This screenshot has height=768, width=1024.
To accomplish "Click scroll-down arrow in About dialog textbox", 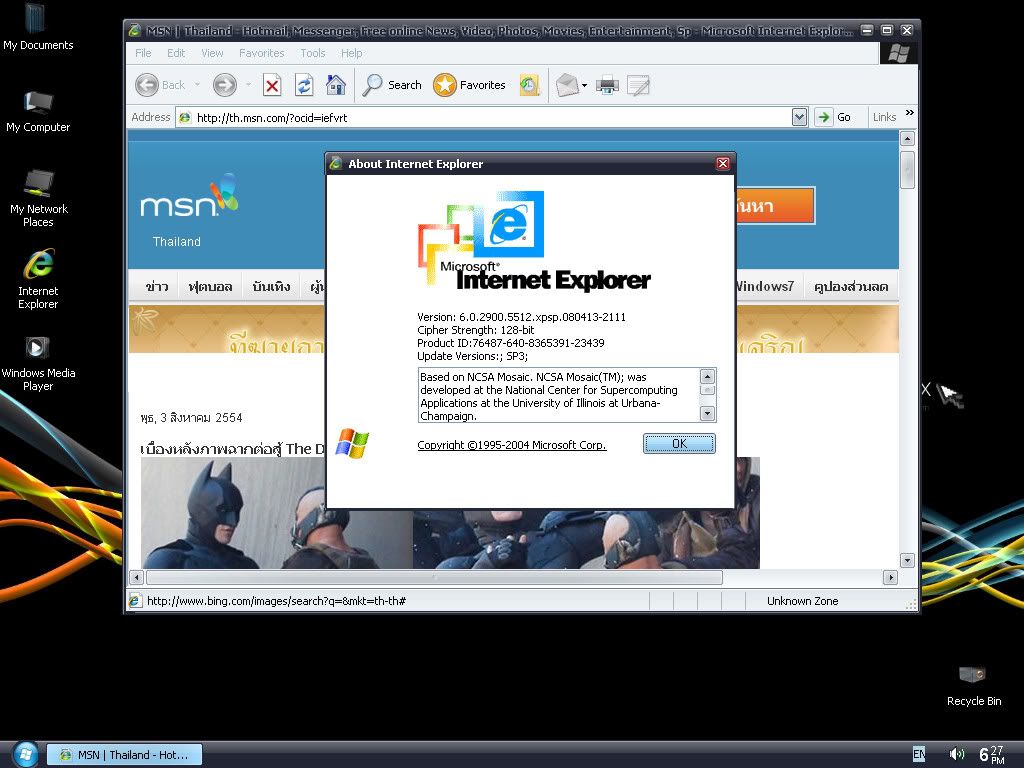I will (707, 413).
